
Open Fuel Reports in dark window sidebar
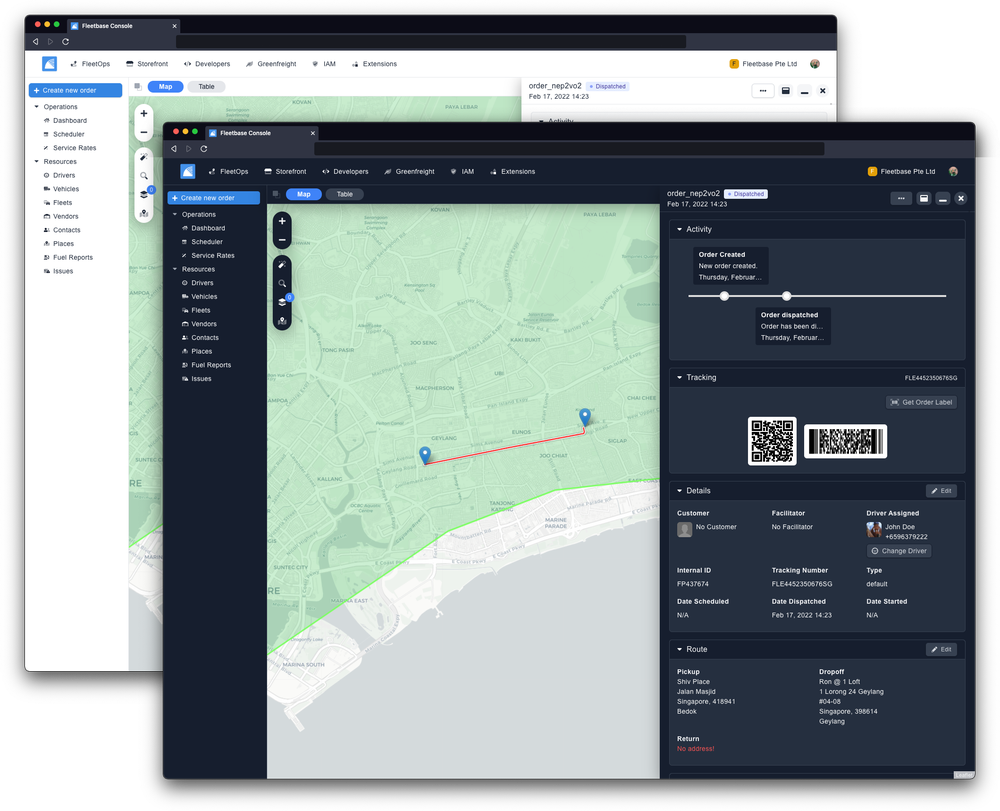click(x=207, y=365)
